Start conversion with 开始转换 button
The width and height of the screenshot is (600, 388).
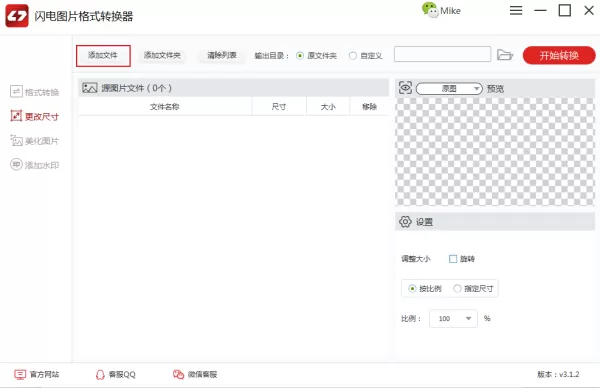tap(559, 55)
